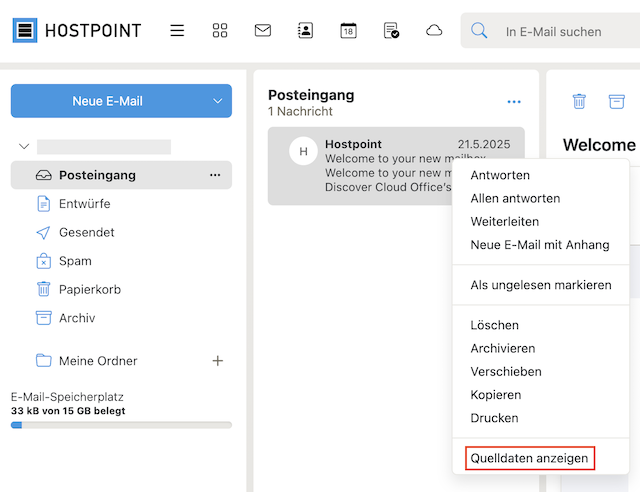
Task: Open the mail envelope icon
Action: pos(263,31)
